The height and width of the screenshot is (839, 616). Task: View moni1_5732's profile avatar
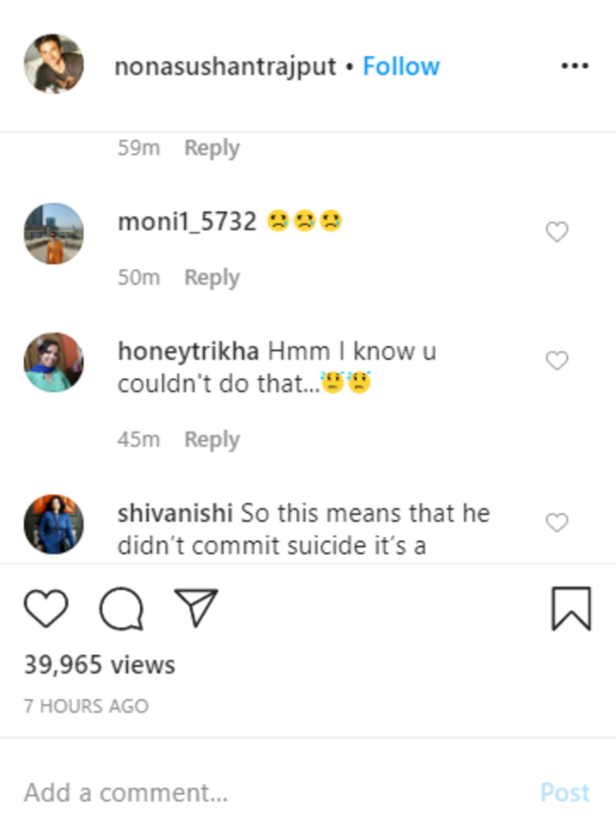tap(53, 232)
